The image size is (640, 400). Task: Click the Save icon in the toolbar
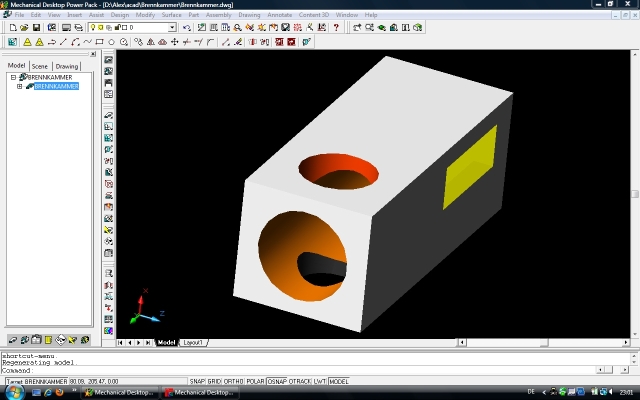point(37,28)
